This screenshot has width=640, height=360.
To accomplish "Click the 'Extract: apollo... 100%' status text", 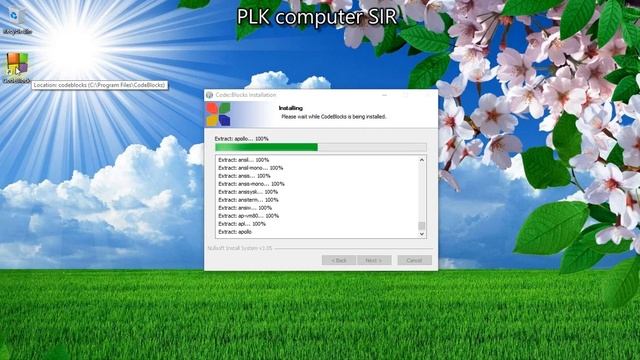I will 242,139.
